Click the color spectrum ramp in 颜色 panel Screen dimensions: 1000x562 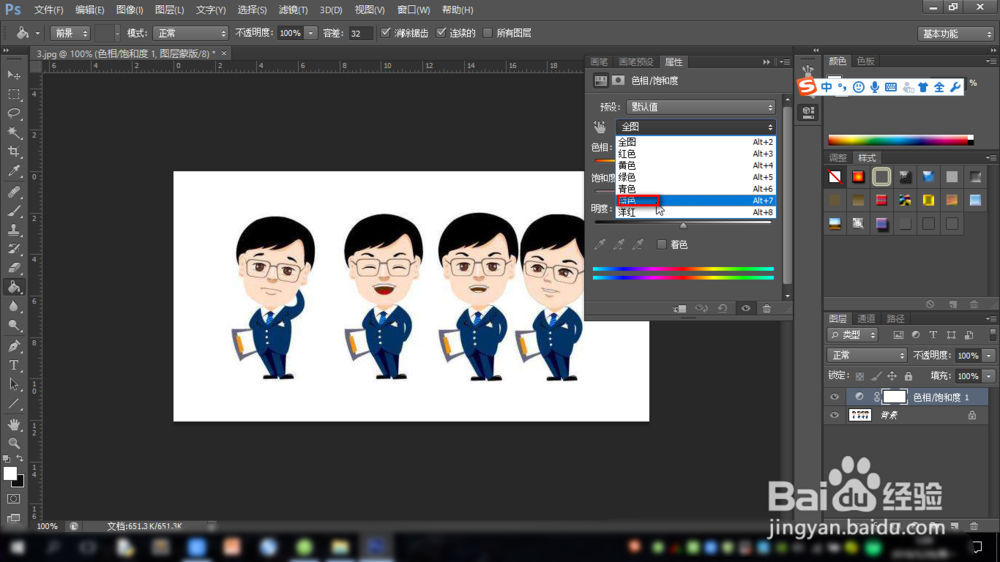tap(899, 140)
